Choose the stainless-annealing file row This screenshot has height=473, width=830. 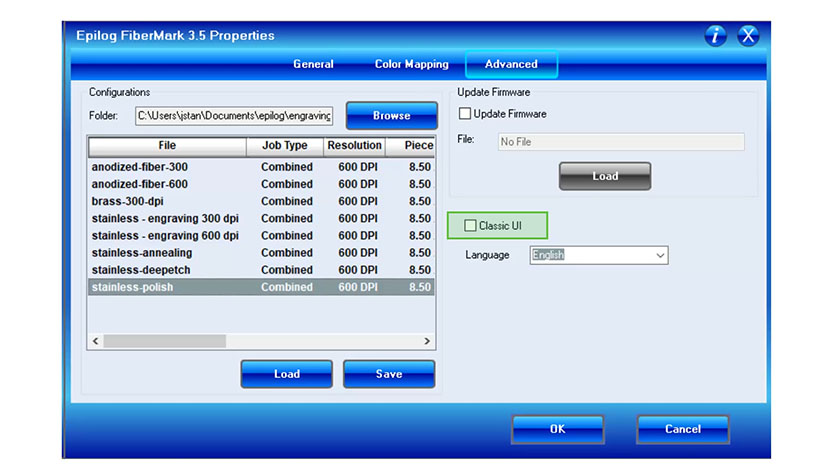141,253
